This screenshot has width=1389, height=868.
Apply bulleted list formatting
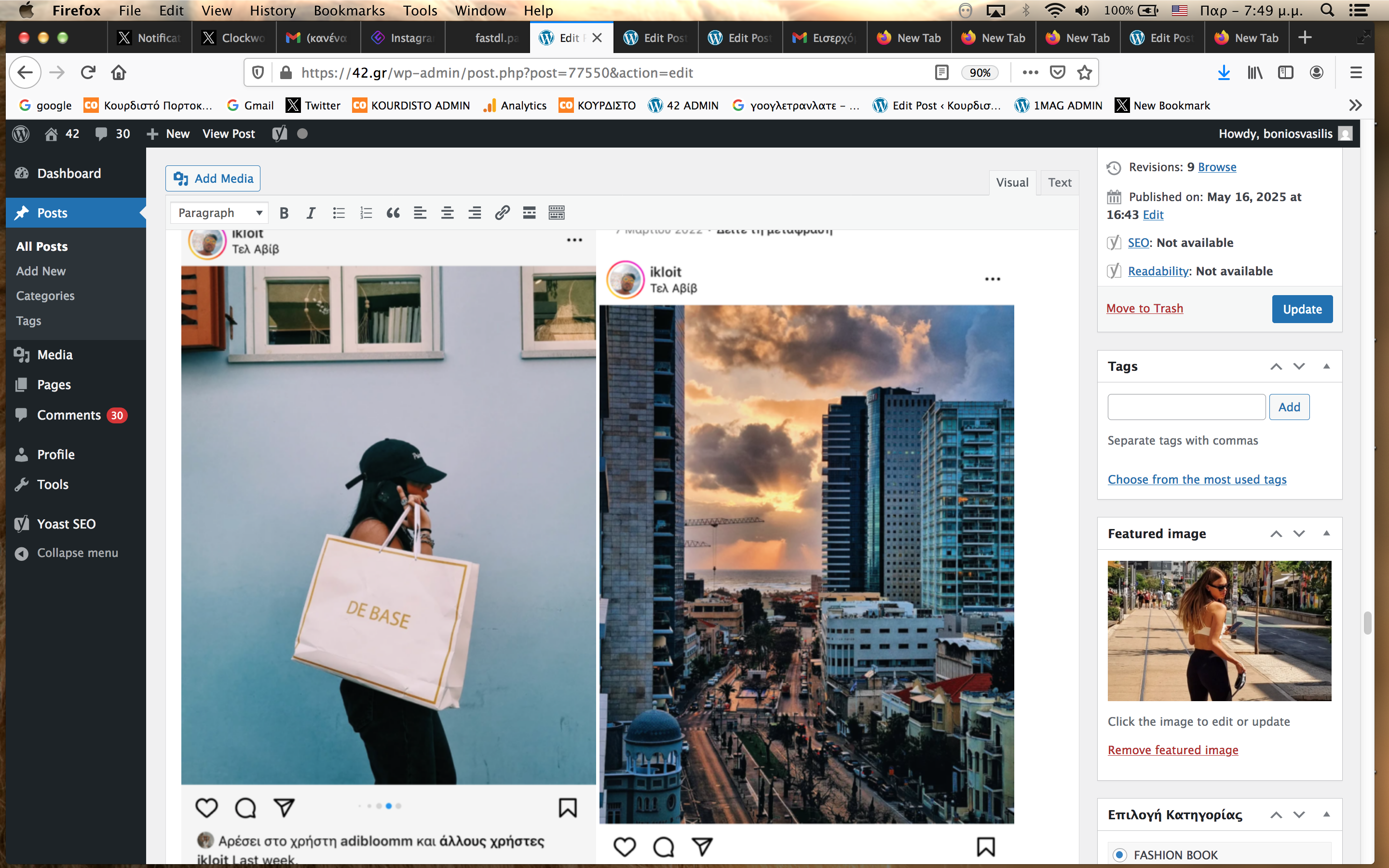(339, 213)
